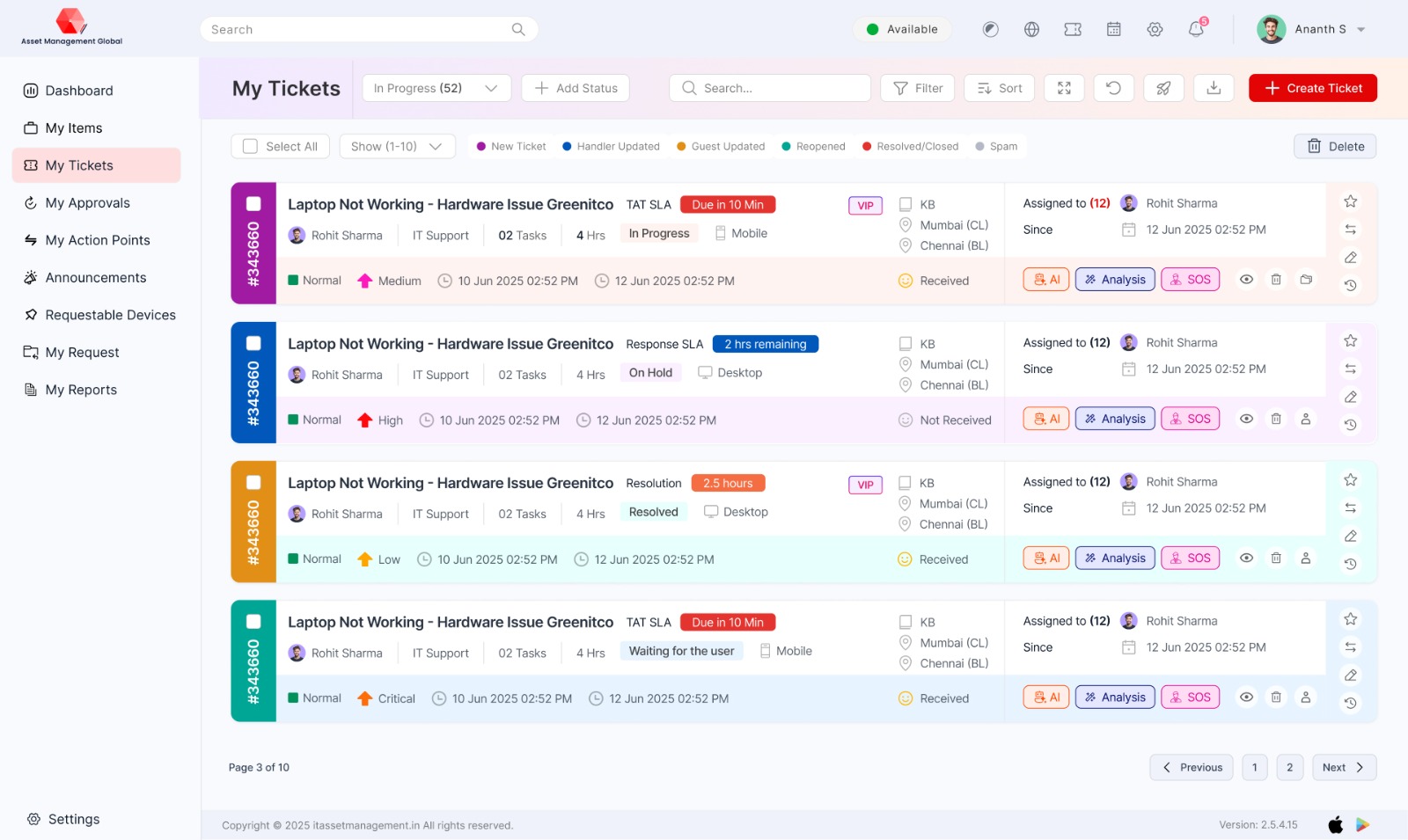Click the notification bell icon
This screenshot has width=1408, height=840.
pyautogui.click(x=1196, y=29)
